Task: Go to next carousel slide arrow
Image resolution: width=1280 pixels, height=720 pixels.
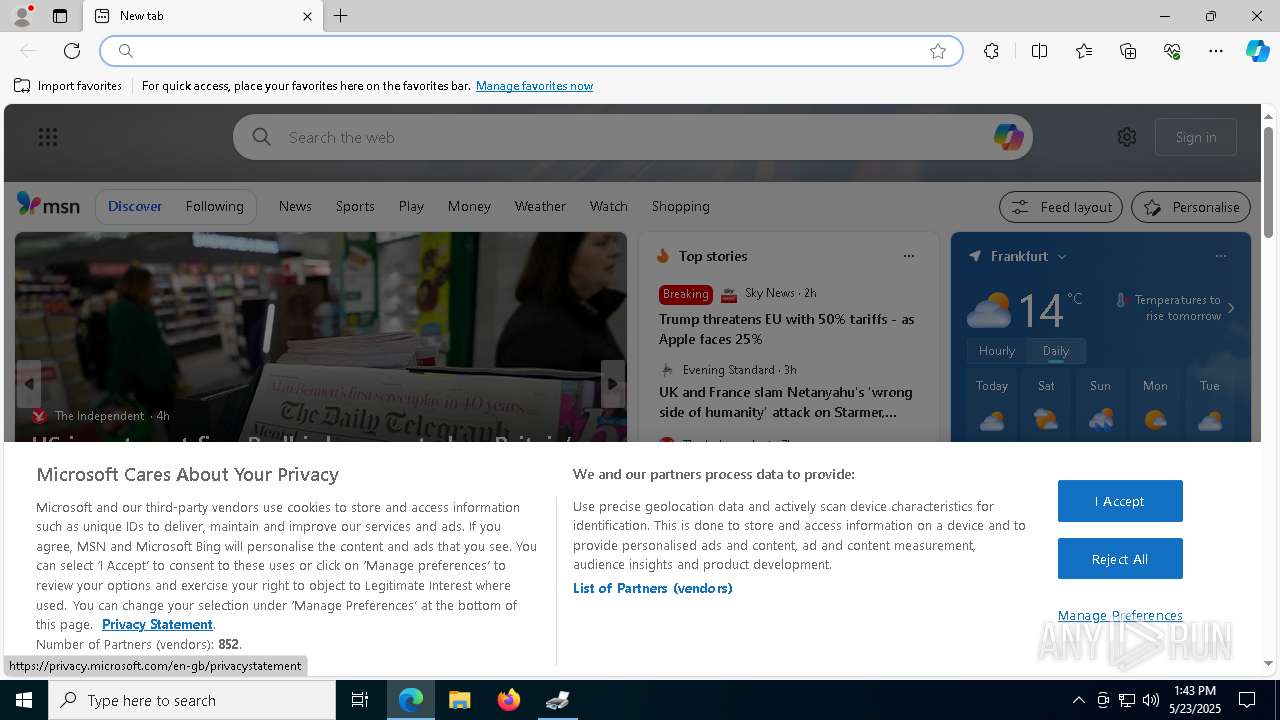Action: coord(613,384)
